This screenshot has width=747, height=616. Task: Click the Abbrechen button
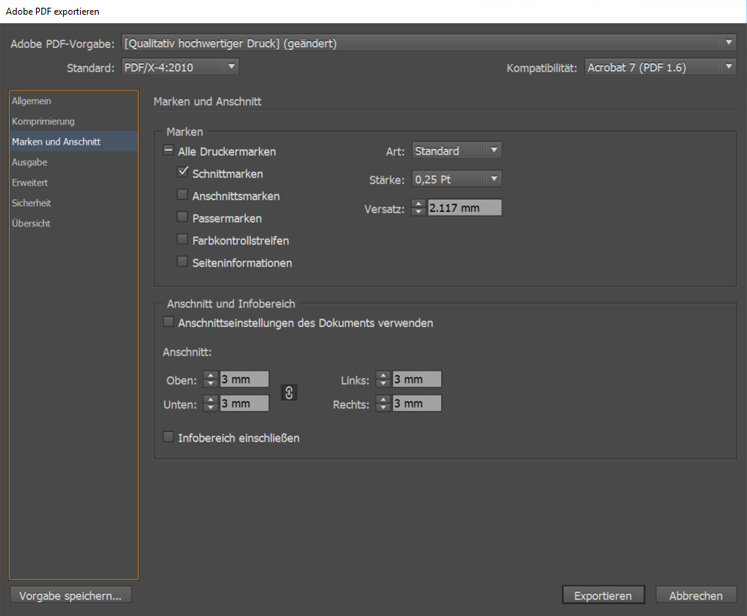(696, 596)
